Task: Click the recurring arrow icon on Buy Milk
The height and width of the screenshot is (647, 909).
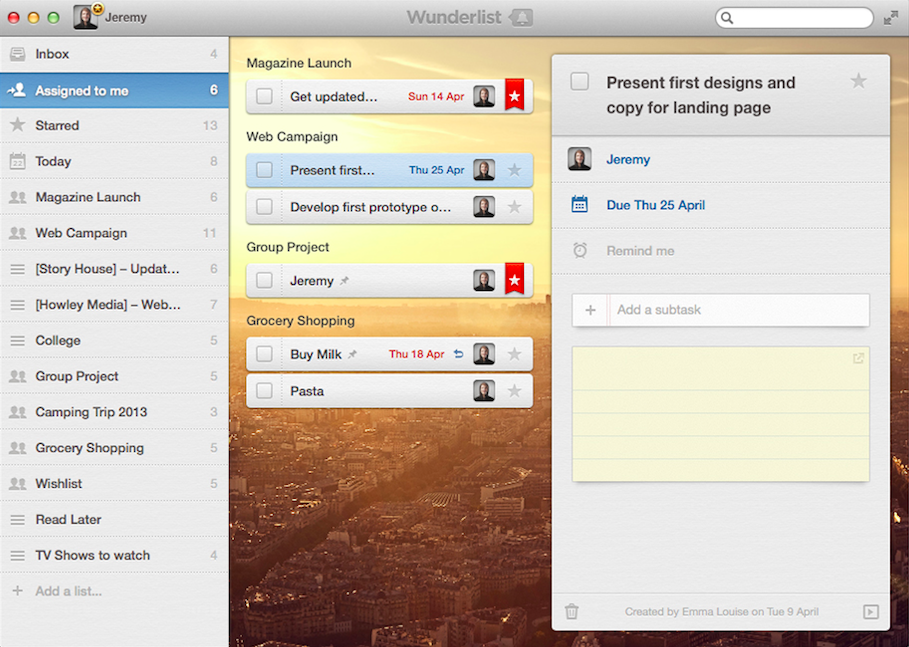Action: (459, 354)
